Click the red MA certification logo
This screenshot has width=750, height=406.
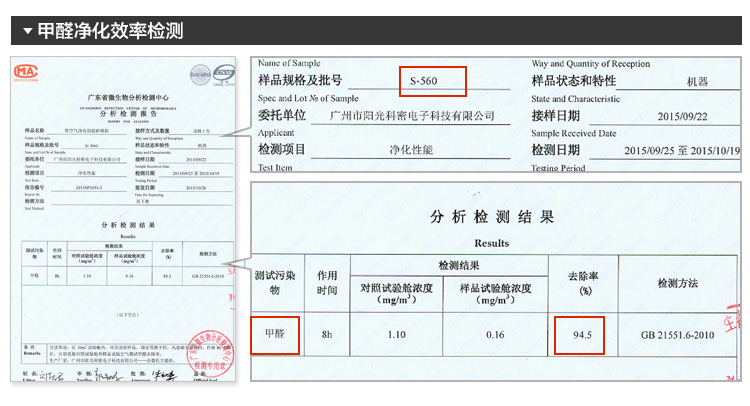[26, 71]
